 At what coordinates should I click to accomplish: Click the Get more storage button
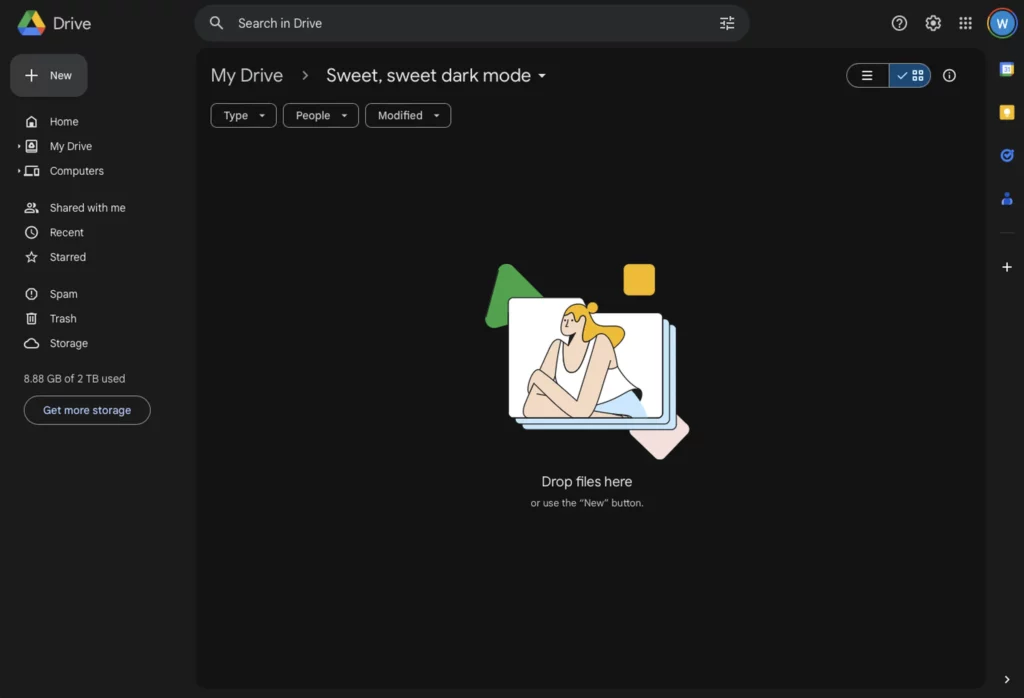click(x=87, y=410)
